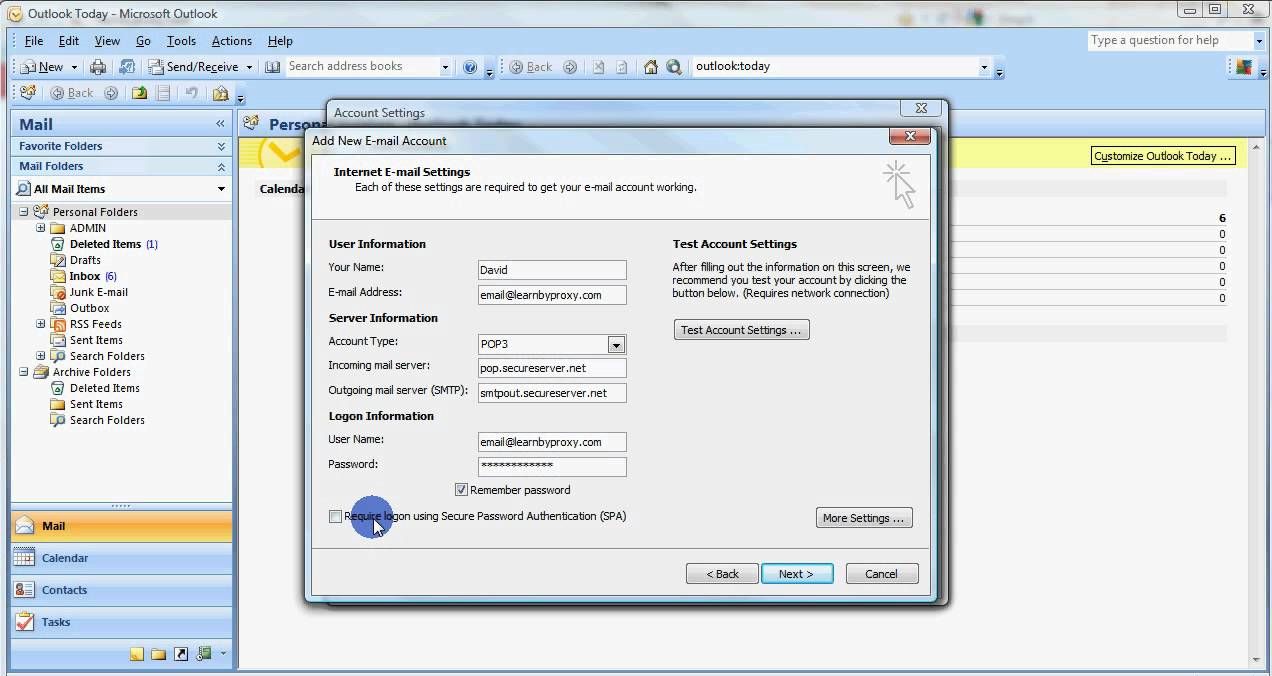The width and height of the screenshot is (1272, 676).
Task: Open the Edit menu
Action: pyautogui.click(x=69, y=41)
